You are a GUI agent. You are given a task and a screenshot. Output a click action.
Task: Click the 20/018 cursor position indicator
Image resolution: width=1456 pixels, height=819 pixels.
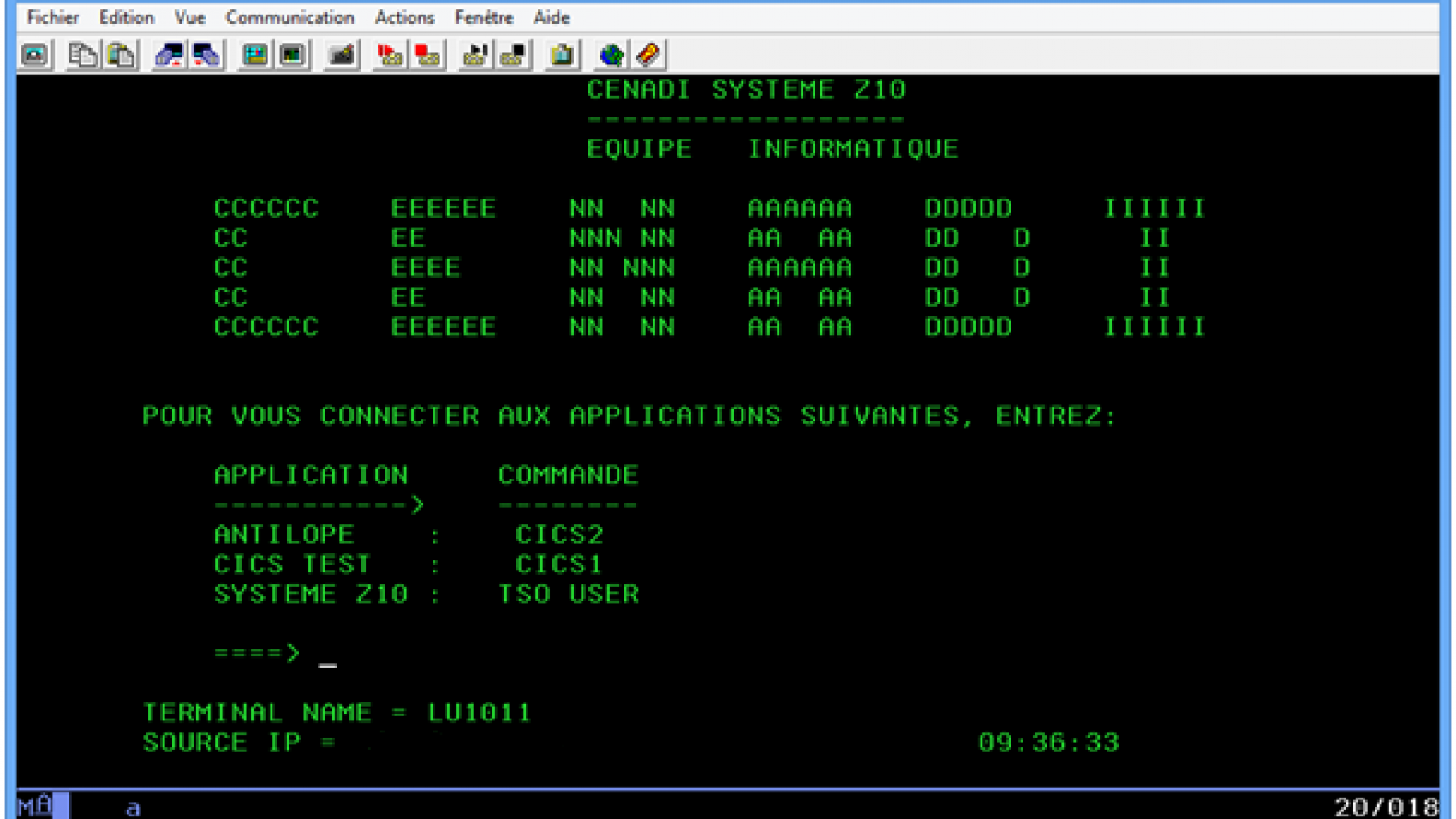(1386, 807)
